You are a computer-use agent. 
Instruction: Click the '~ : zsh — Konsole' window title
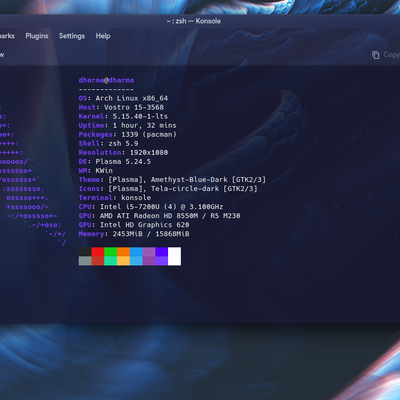point(194,21)
